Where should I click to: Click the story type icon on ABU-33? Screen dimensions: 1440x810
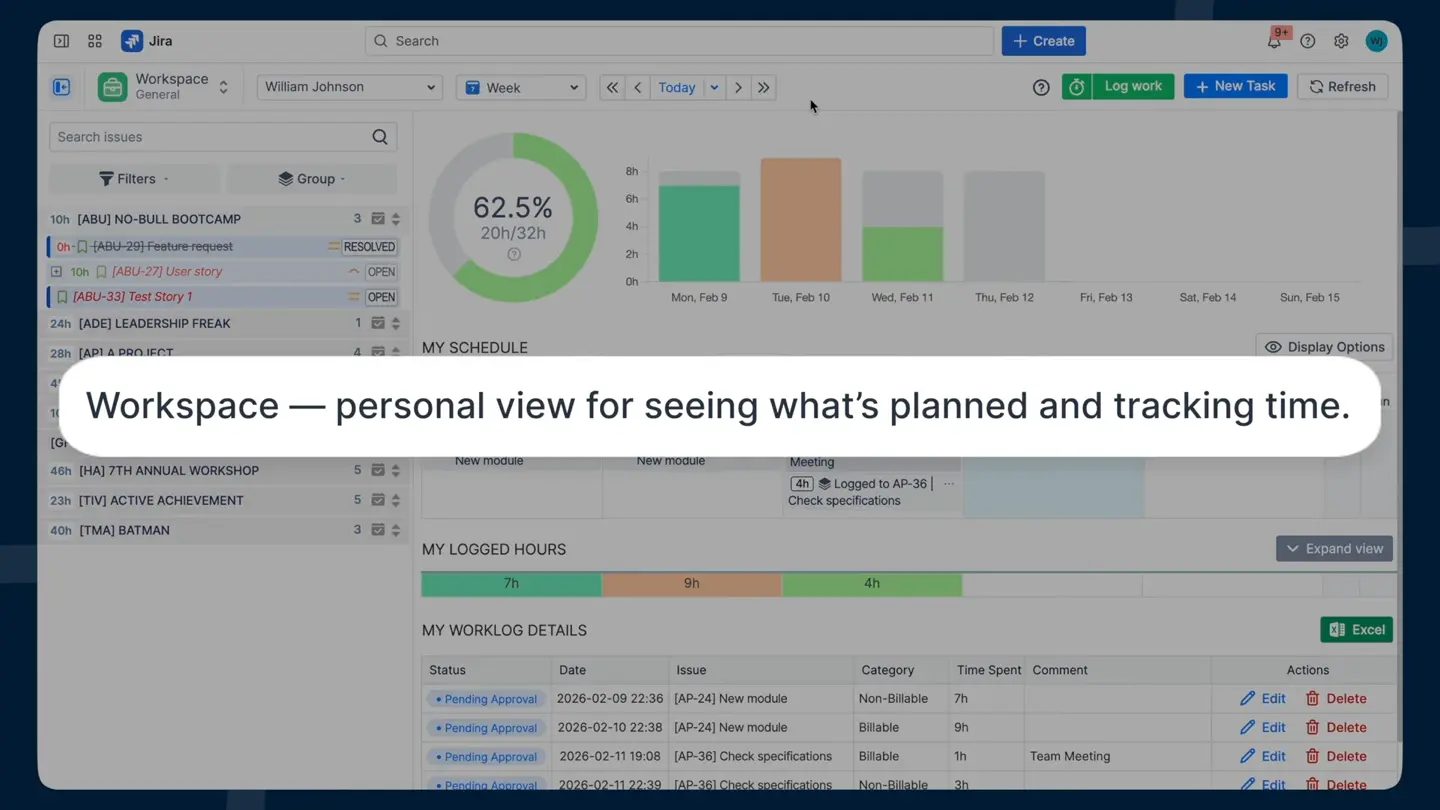point(62,297)
